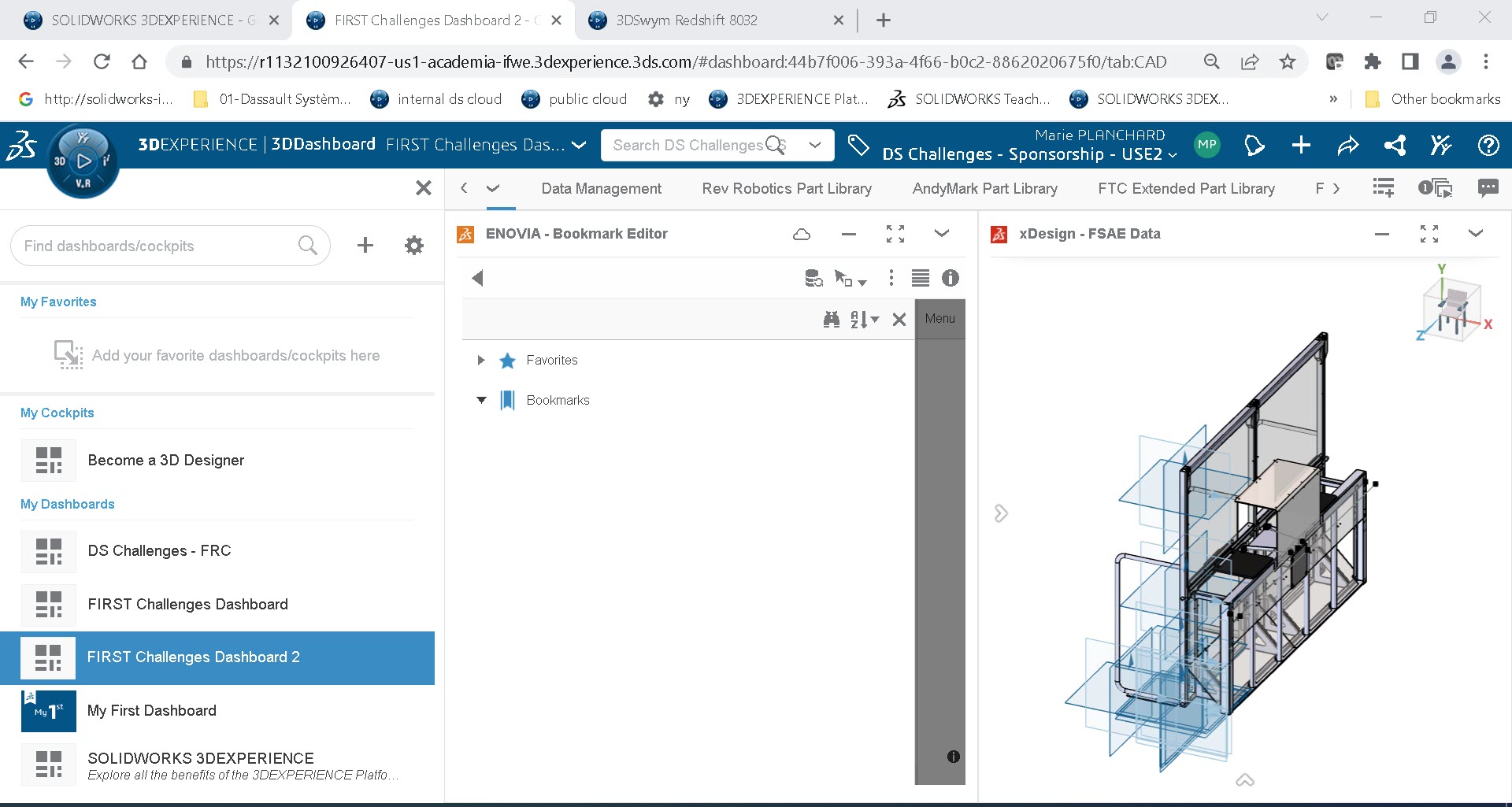Add a new dashboard with plus icon
The height and width of the screenshot is (807, 1512).
click(365, 246)
